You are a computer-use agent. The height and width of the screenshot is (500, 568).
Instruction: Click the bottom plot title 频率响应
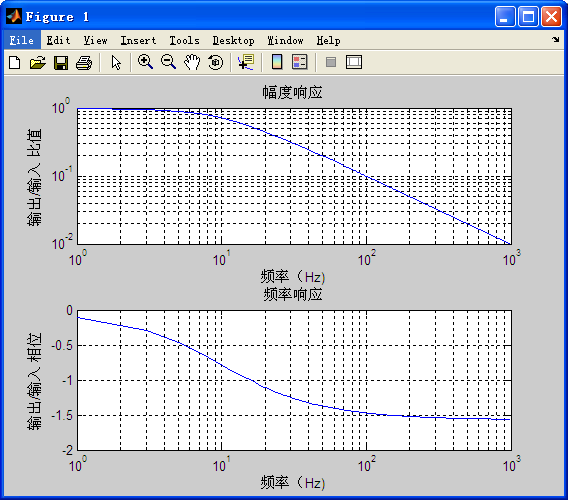pyautogui.click(x=293, y=294)
